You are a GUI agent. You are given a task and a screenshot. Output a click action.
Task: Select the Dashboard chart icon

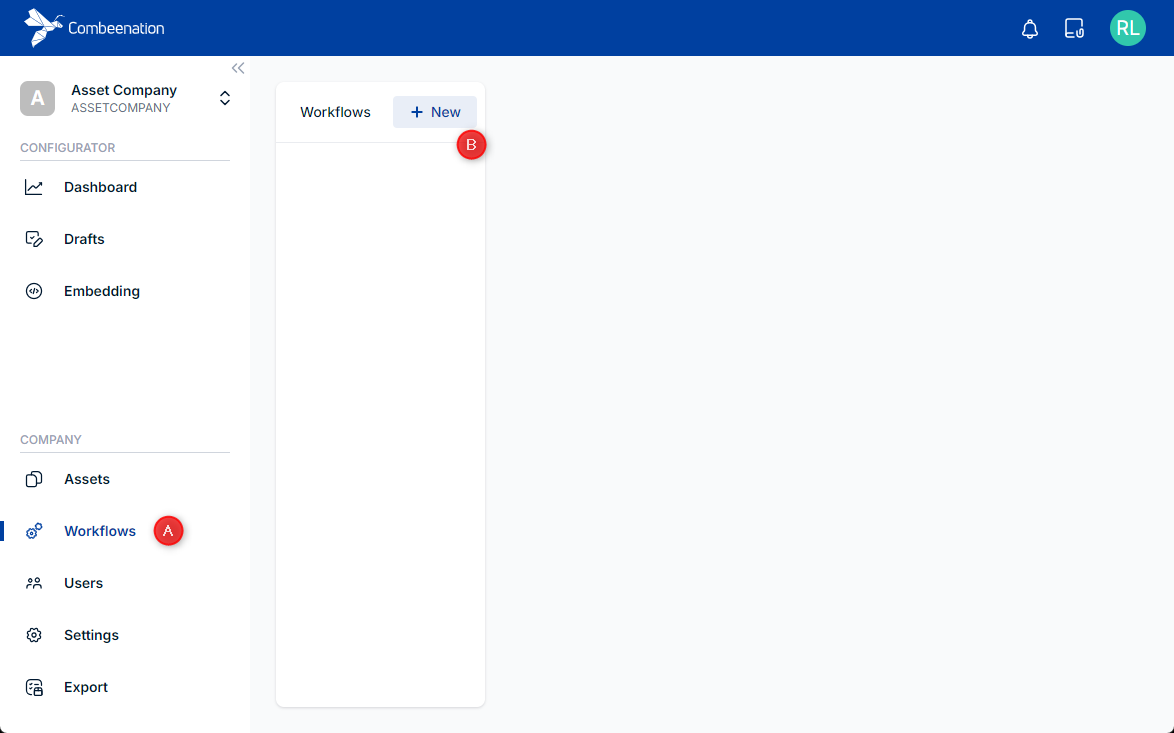click(33, 187)
